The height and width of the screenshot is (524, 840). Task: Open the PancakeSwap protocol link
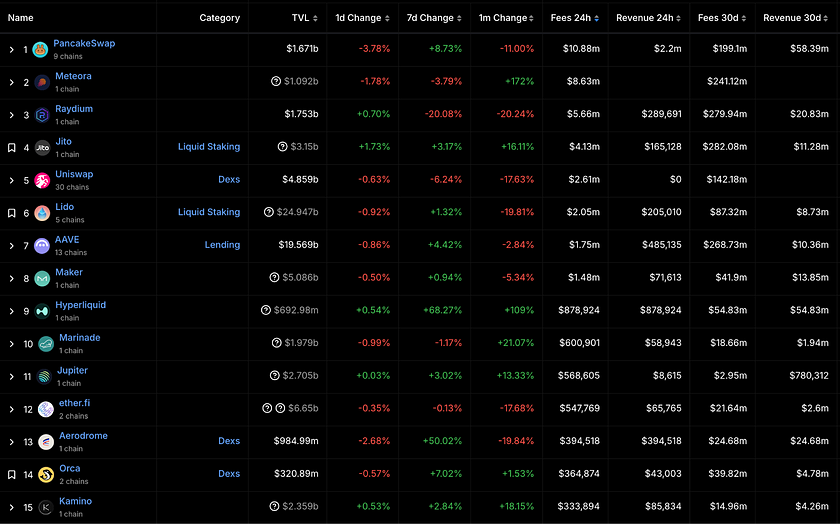tap(84, 43)
